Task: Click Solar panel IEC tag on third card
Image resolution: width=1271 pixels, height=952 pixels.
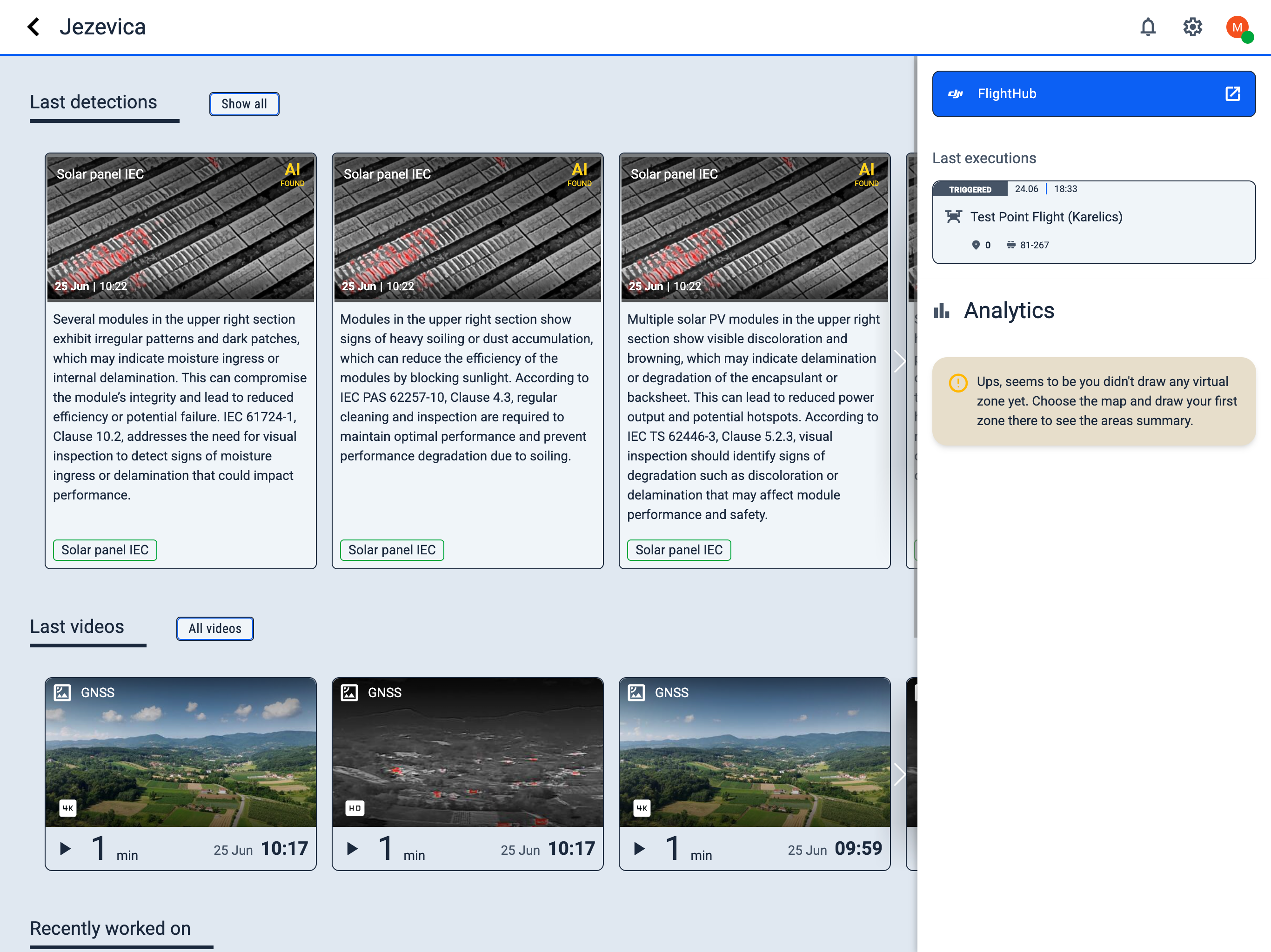Action: (x=679, y=550)
